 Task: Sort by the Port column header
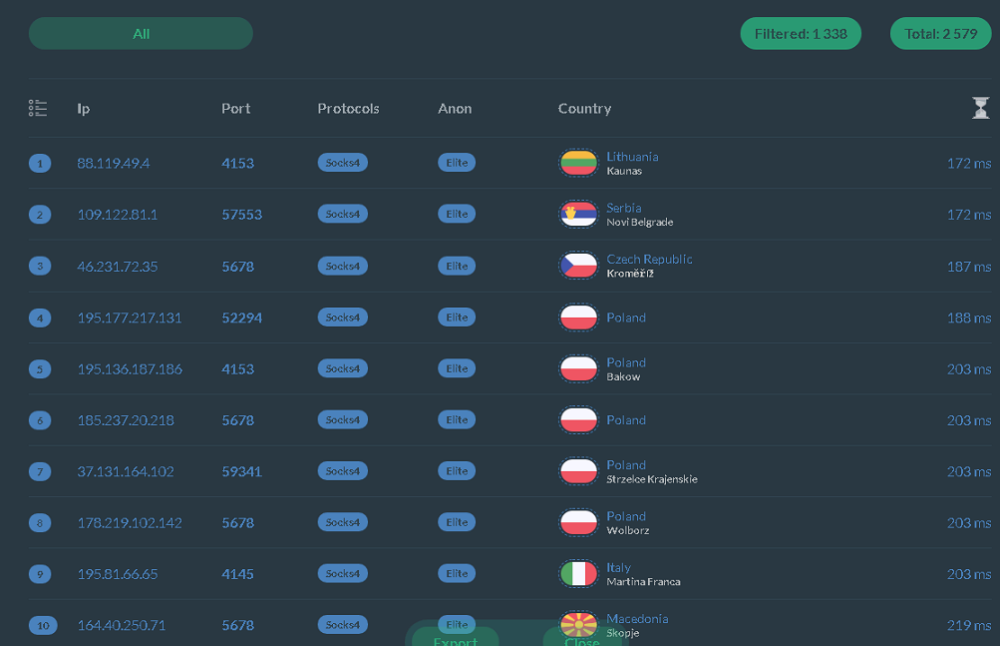236,108
